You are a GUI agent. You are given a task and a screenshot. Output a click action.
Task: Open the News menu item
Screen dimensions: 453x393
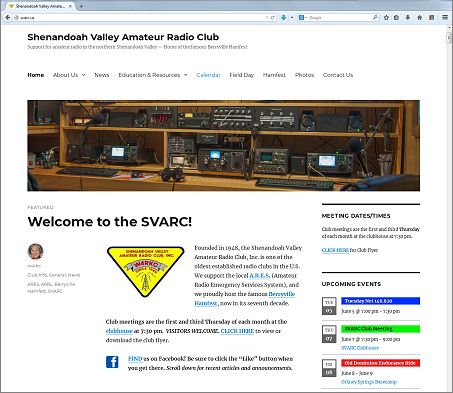point(102,75)
